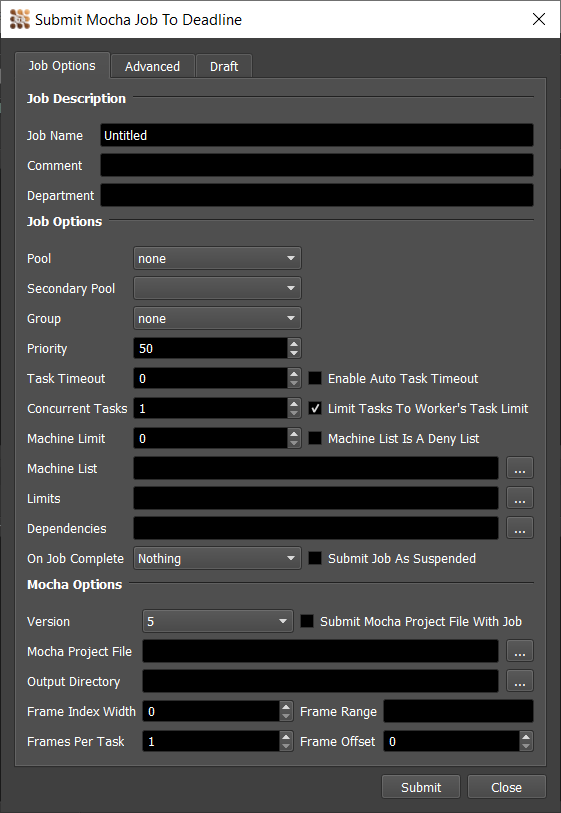
Task: Increase the Priority value with up arrow
Action: [294, 343]
